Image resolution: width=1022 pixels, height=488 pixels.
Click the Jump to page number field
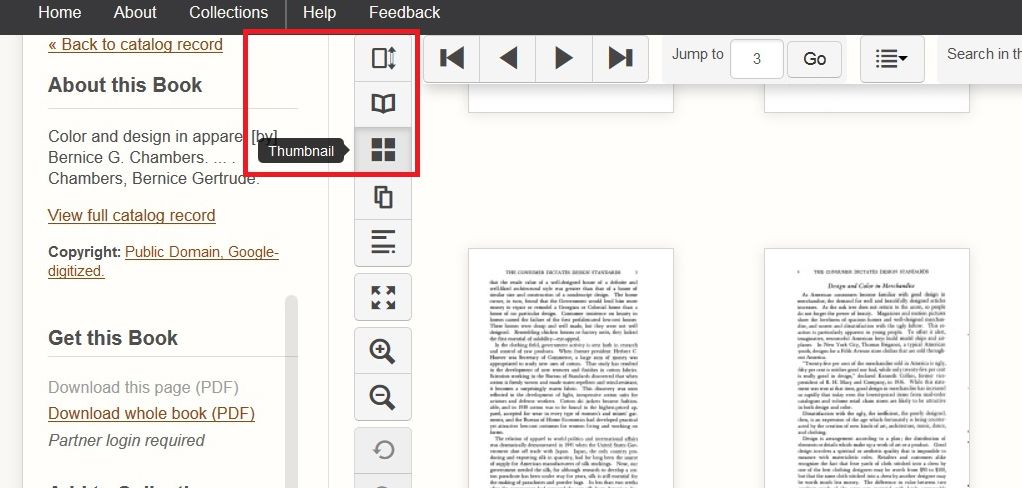click(x=757, y=59)
